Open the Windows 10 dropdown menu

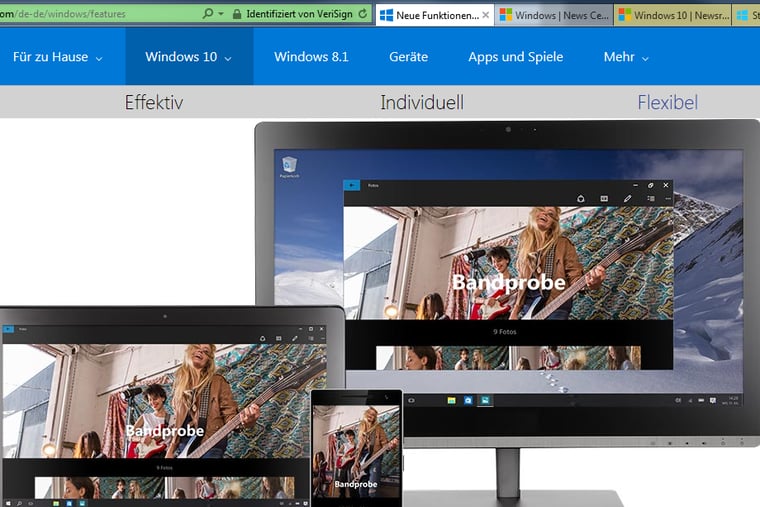(188, 57)
